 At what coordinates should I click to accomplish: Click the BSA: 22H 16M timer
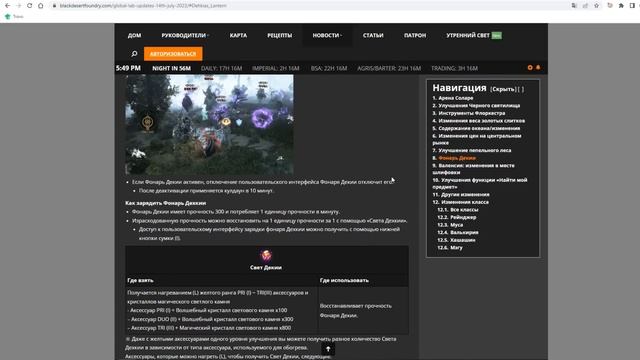329,68
